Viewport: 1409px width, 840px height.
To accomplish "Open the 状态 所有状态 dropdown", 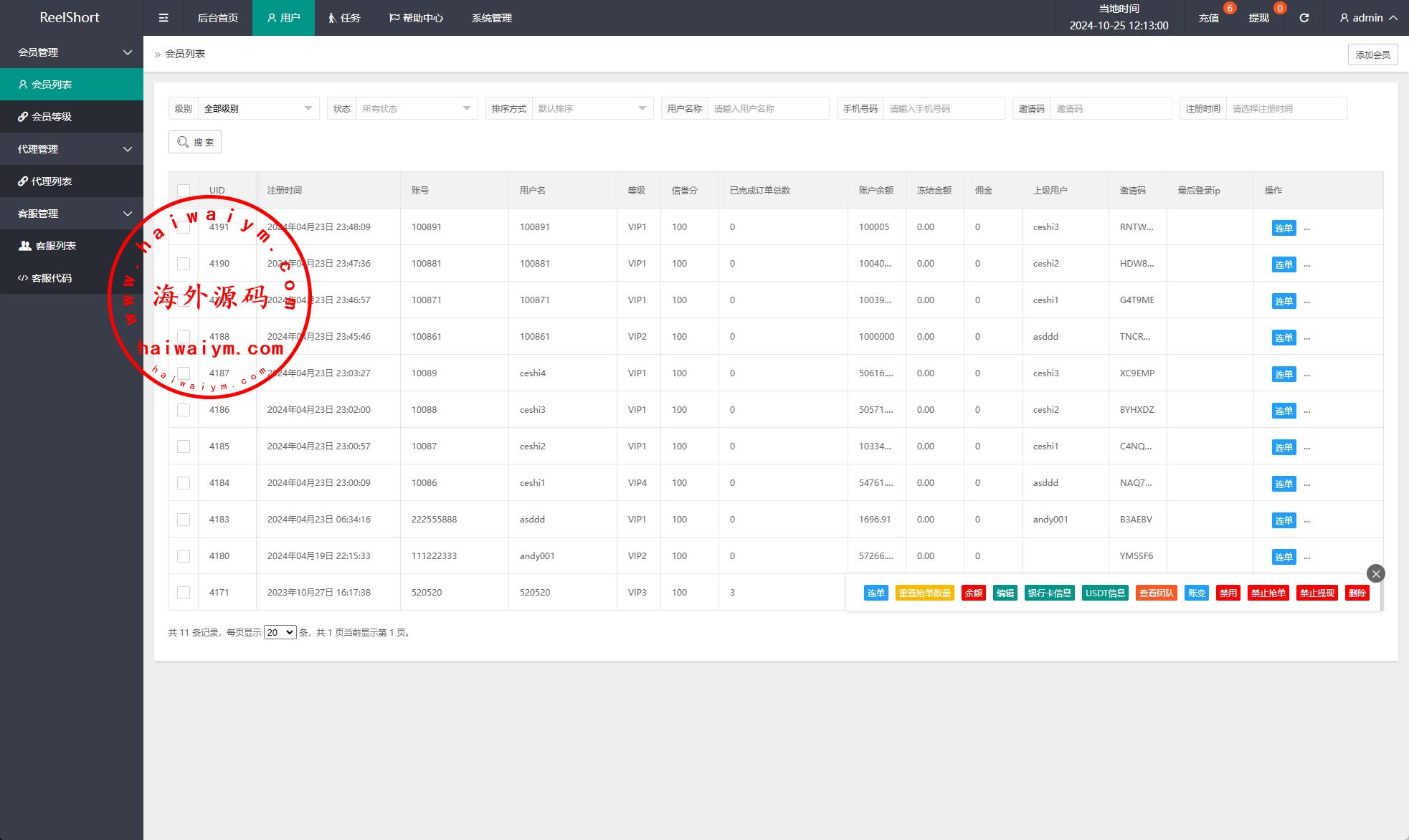I will 416,109.
